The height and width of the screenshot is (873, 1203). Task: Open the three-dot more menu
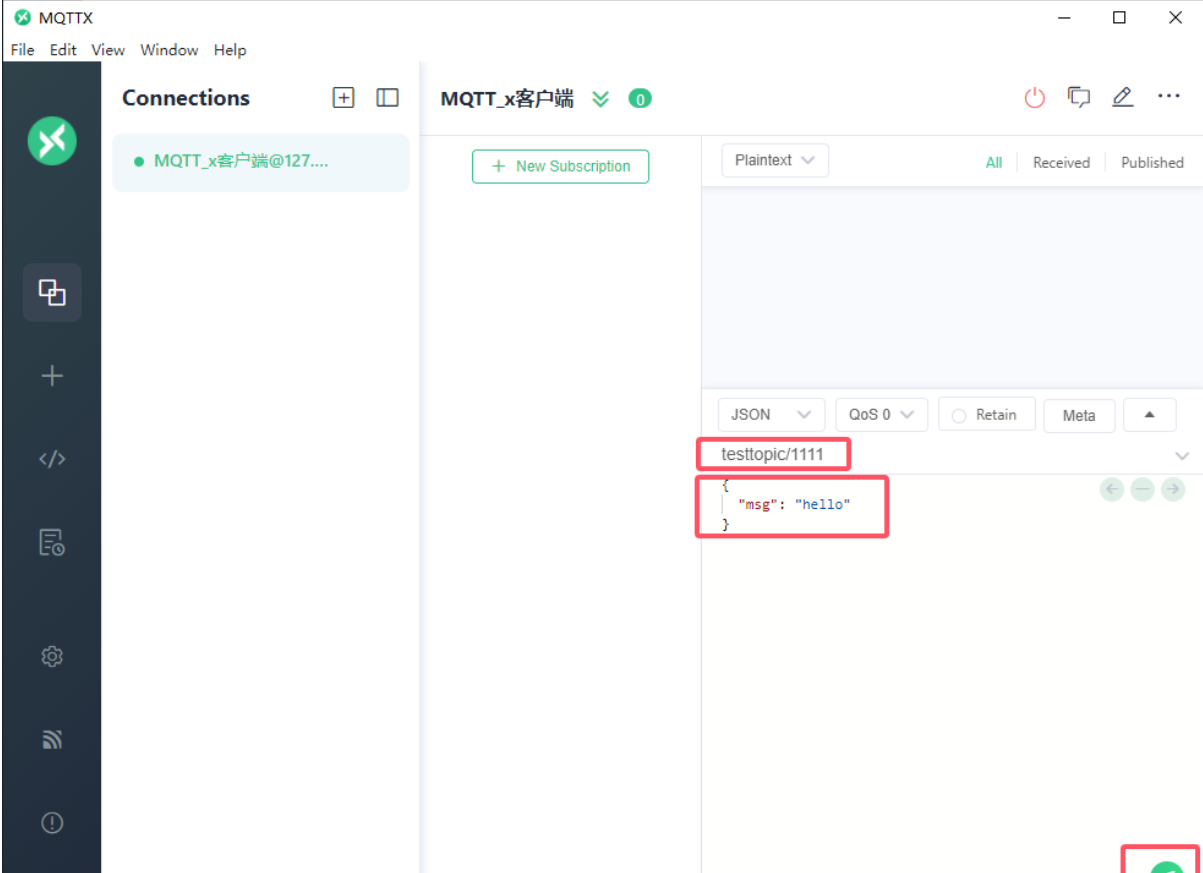(1169, 96)
